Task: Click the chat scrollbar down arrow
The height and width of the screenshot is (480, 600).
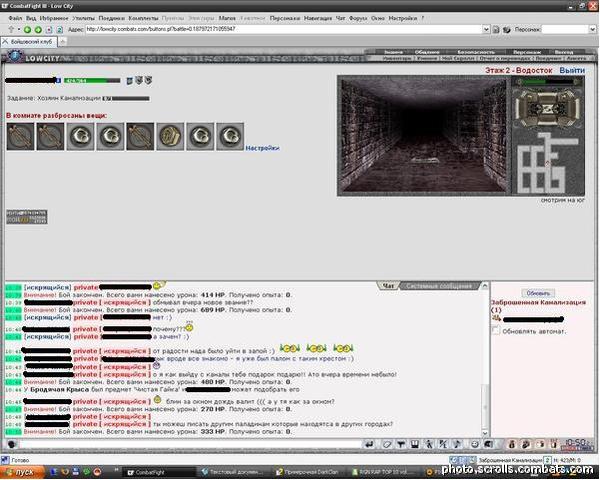Action: pos(485,433)
